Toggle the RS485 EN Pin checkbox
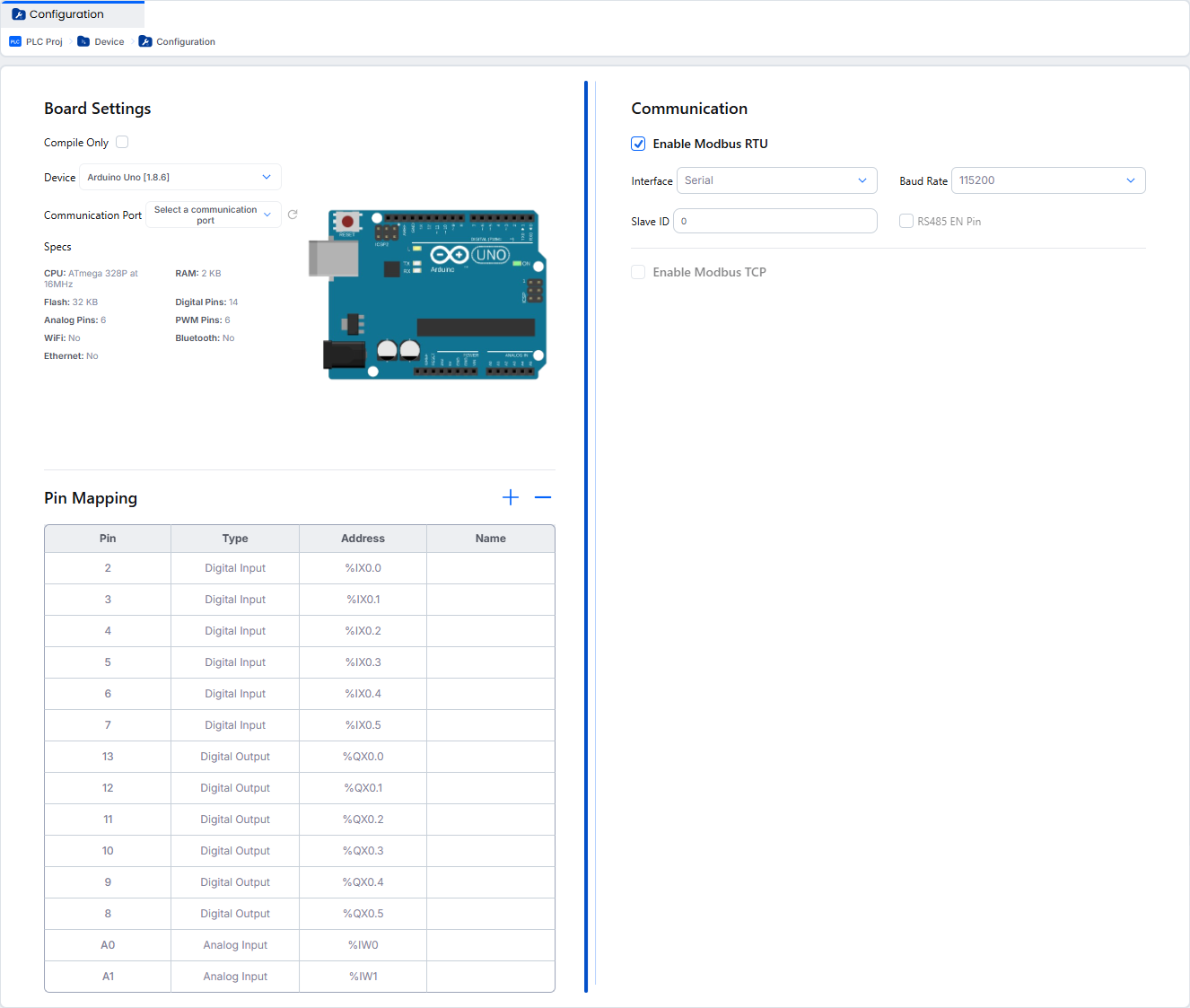Screen dimensions: 1190x1008 (x=906, y=221)
